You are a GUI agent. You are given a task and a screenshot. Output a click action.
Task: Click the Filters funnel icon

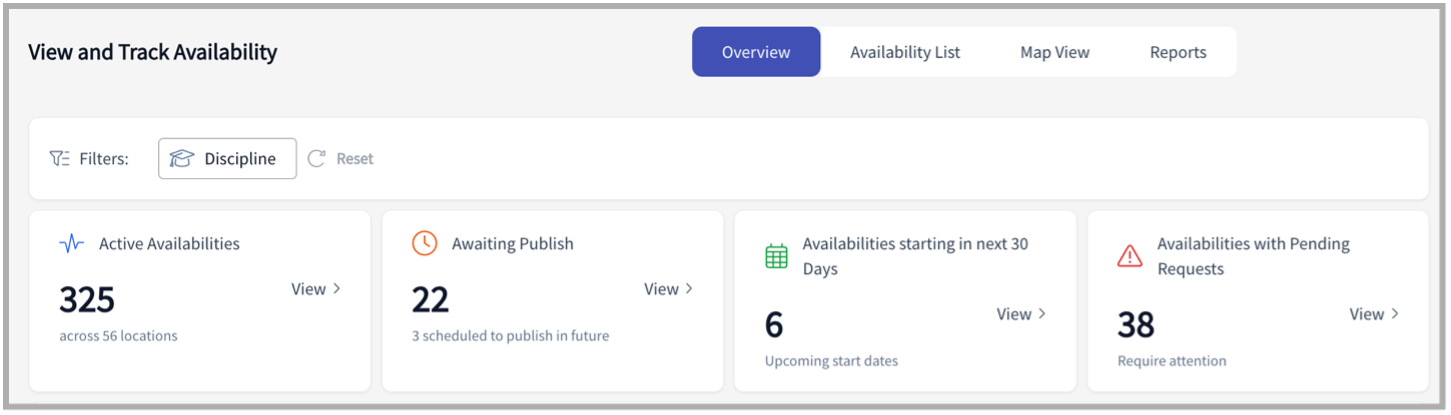pyautogui.click(x=60, y=159)
